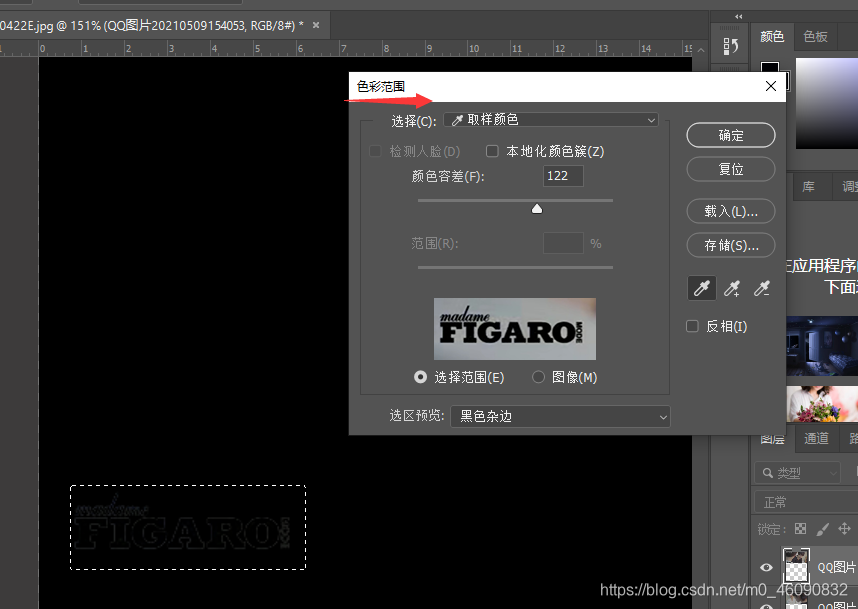Click the lock transparent pixels icon

coord(800,529)
